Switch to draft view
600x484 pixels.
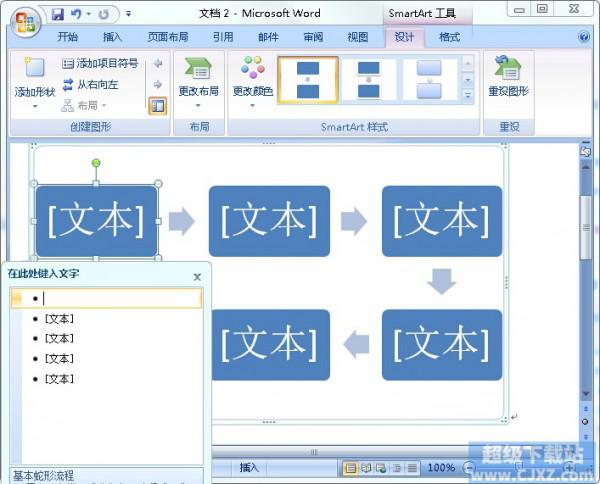click(412, 468)
